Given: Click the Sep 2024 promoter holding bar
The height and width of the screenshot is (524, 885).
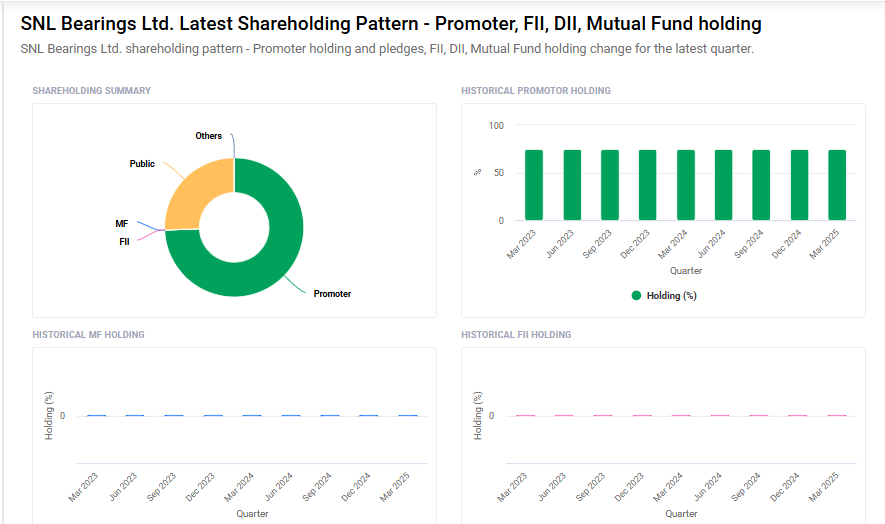Looking at the screenshot, I should tap(761, 185).
